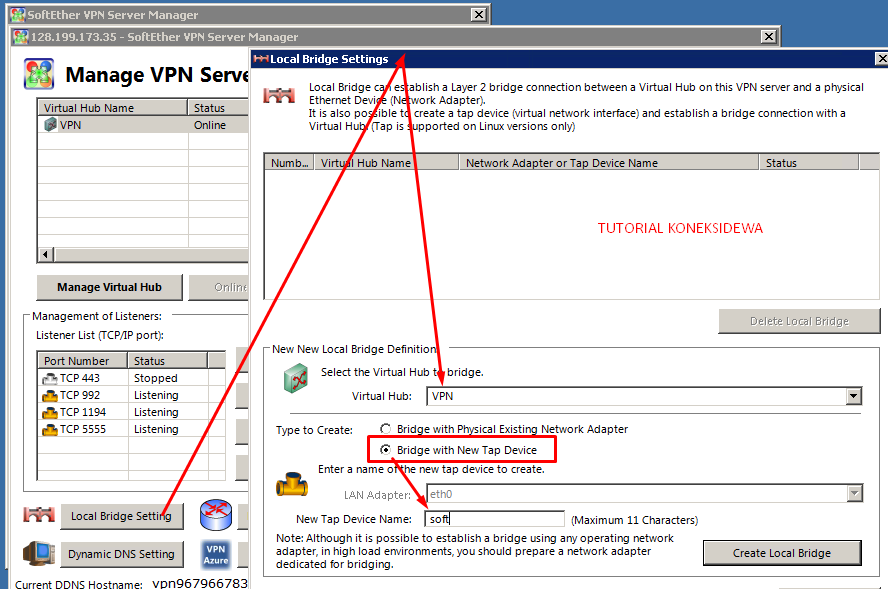Close the 128.199.173.35 Server Manager window
Image resolution: width=888 pixels, height=589 pixels.
[x=769, y=37]
